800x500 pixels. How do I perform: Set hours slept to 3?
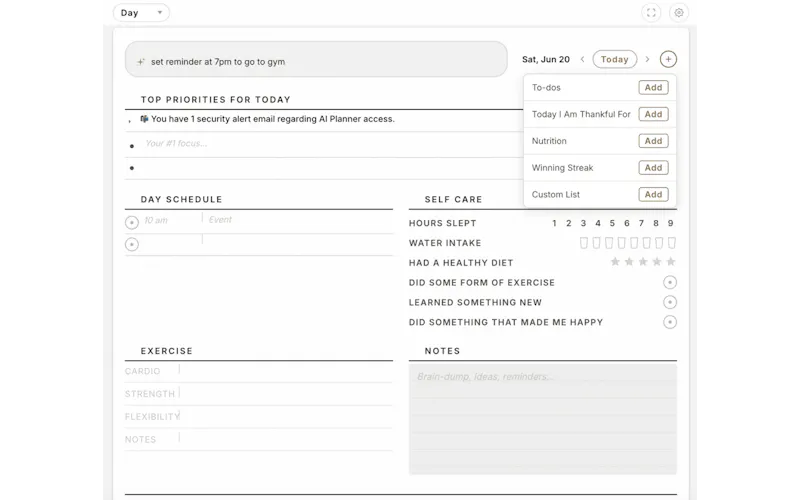[x=583, y=223]
